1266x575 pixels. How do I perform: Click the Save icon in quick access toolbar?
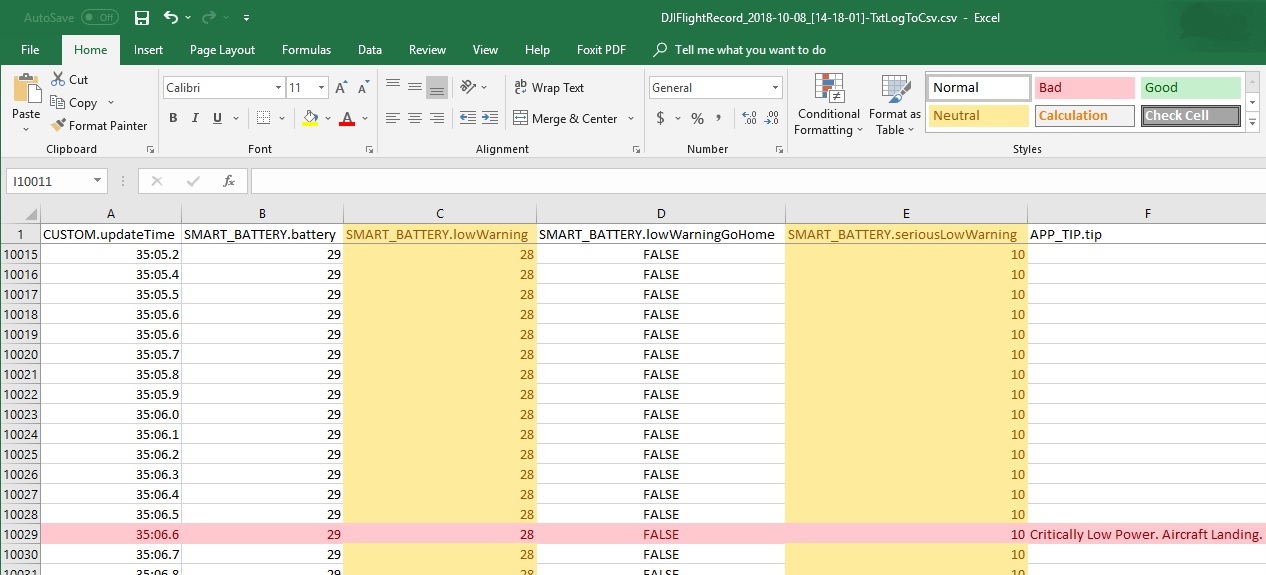click(x=142, y=18)
